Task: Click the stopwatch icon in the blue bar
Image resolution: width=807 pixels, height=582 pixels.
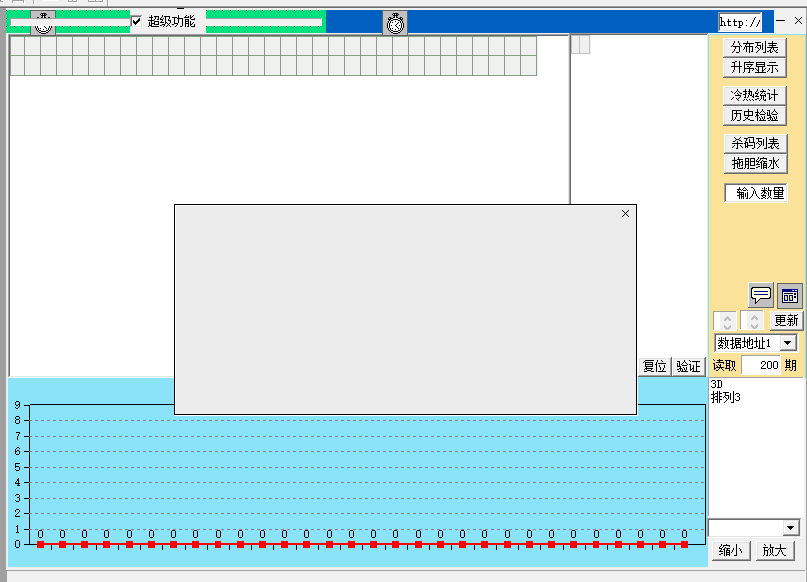Action: coord(395,22)
